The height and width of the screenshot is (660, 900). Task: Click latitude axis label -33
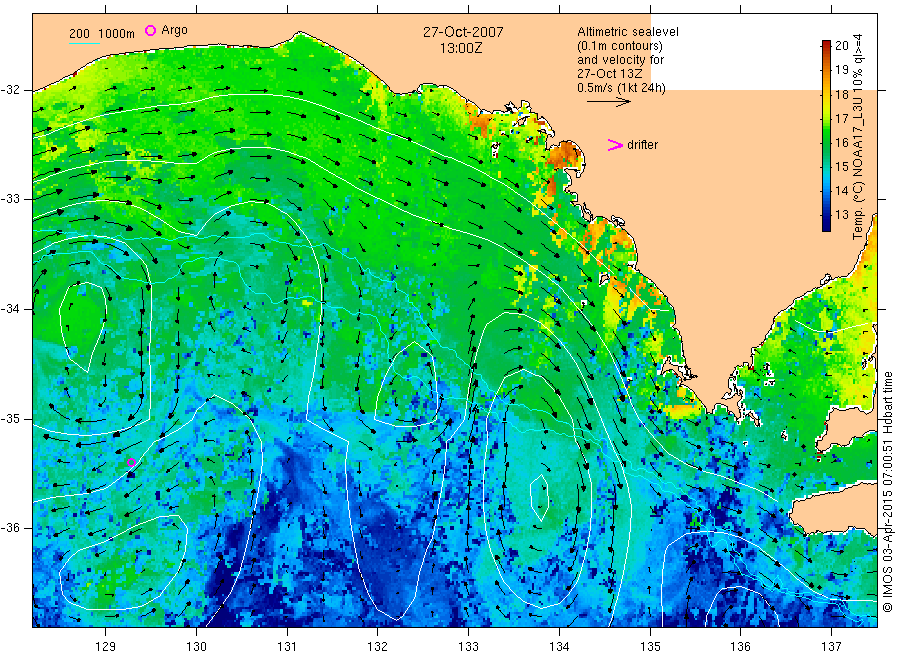coord(10,199)
